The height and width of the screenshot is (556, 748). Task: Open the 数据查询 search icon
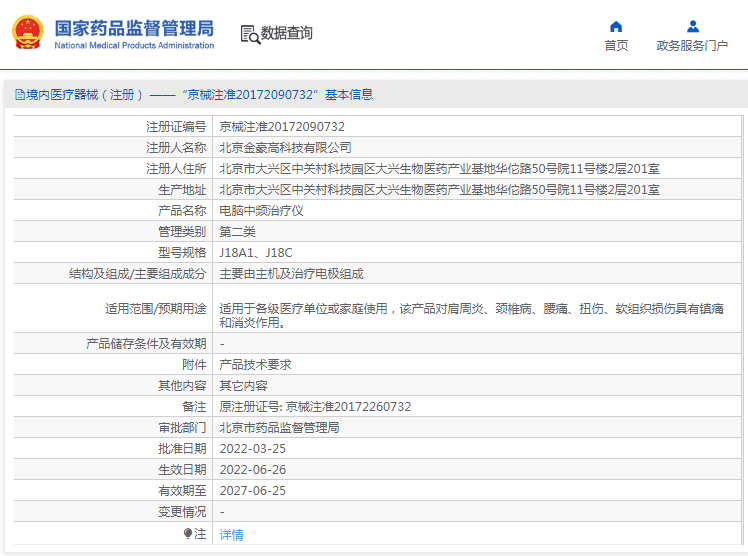(x=250, y=34)
